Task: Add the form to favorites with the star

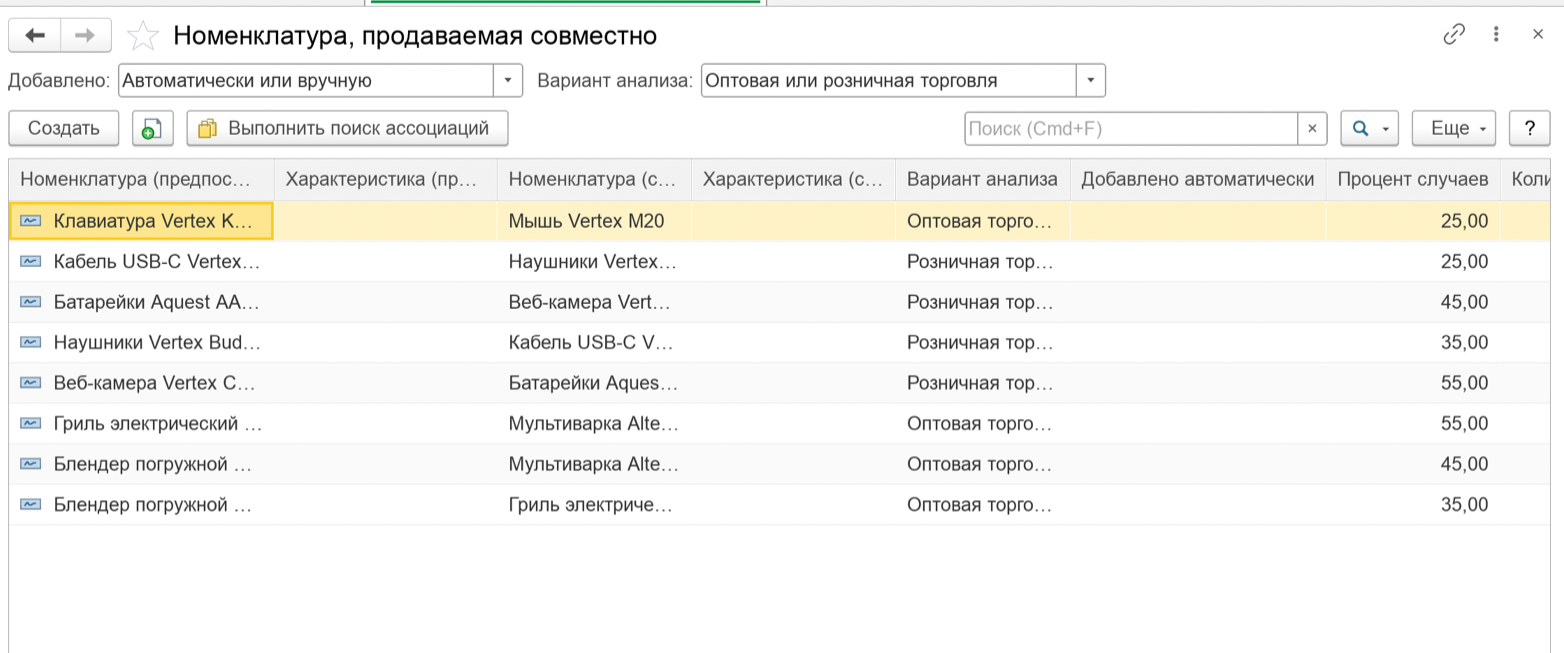Action: click(143, 36)
